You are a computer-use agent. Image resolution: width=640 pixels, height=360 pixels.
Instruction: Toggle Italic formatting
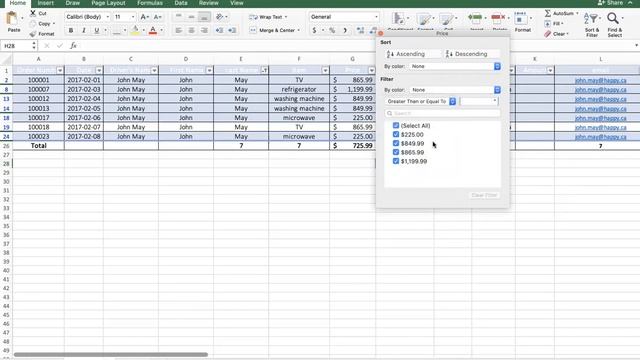pyautogui.click(x=84, y=30)
